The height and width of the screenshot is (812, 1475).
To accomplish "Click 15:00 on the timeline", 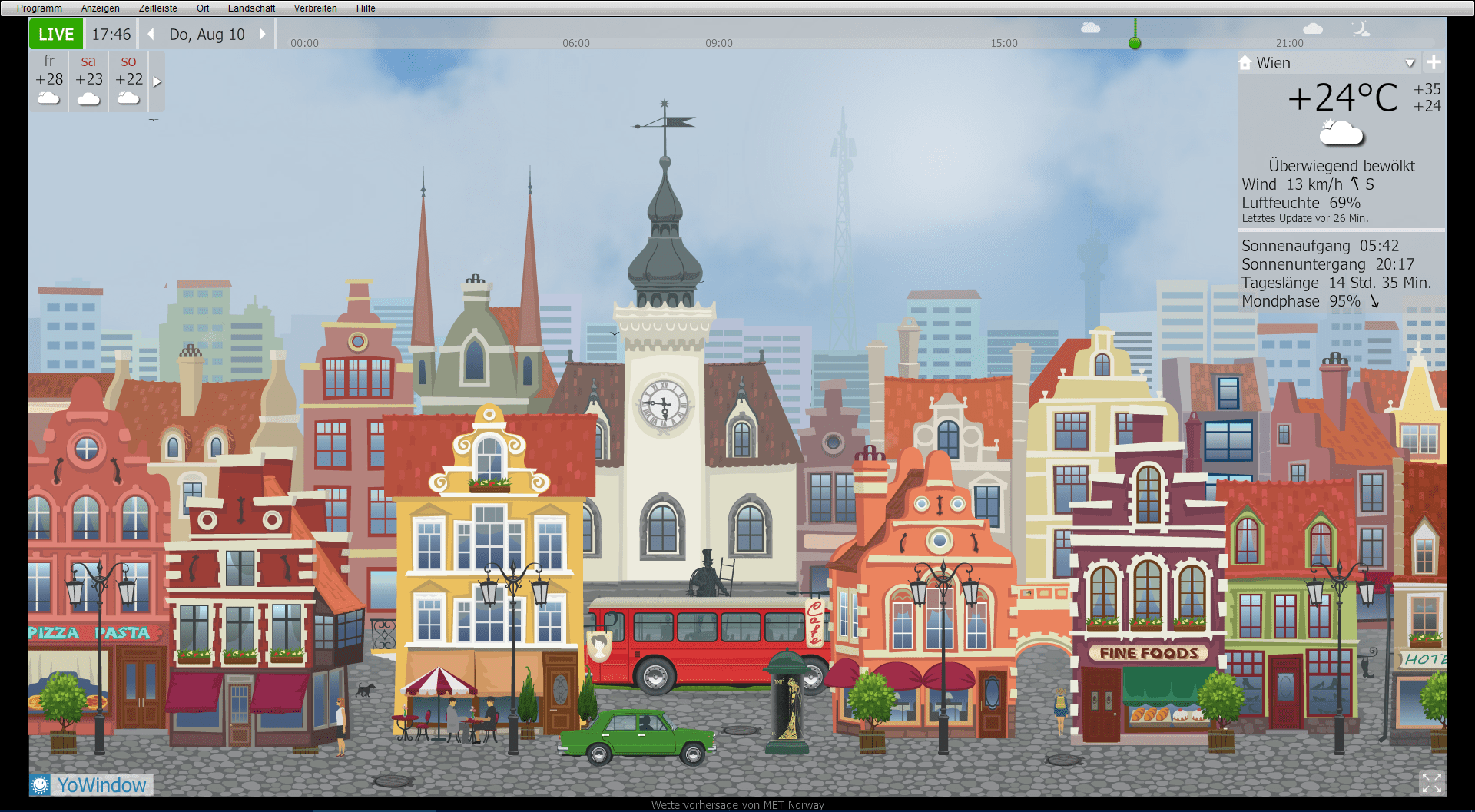I will point(1004,43).
